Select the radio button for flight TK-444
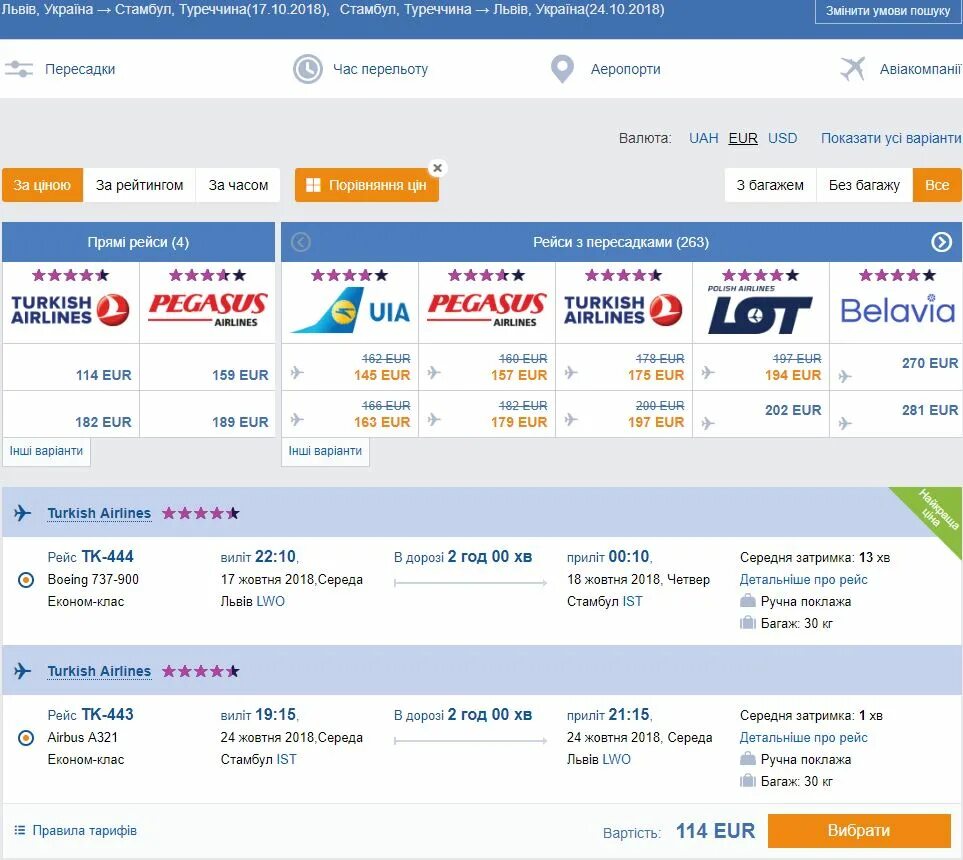 click(x=26, y=579)
